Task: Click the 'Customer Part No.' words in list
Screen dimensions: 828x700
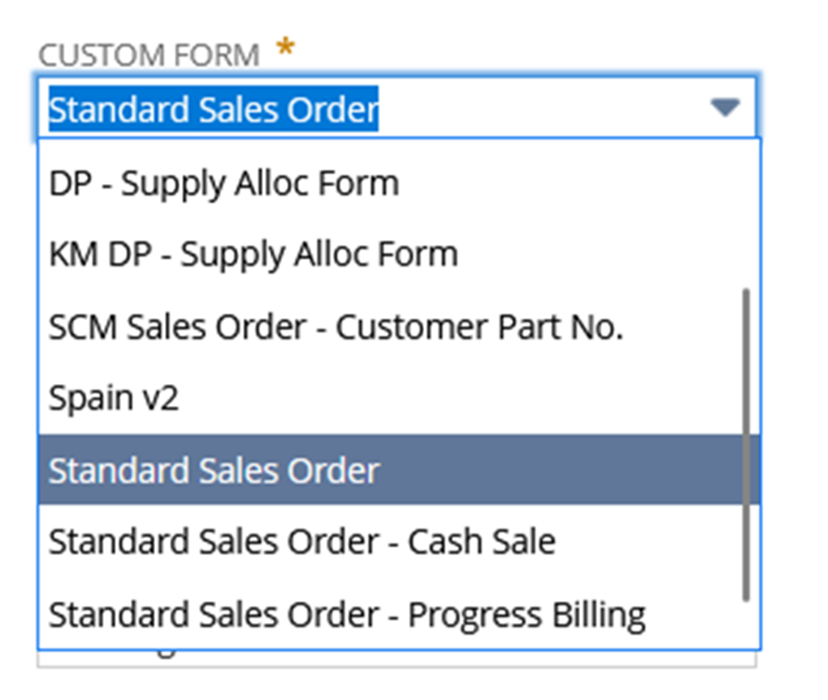Action: (x=479, y=327)
